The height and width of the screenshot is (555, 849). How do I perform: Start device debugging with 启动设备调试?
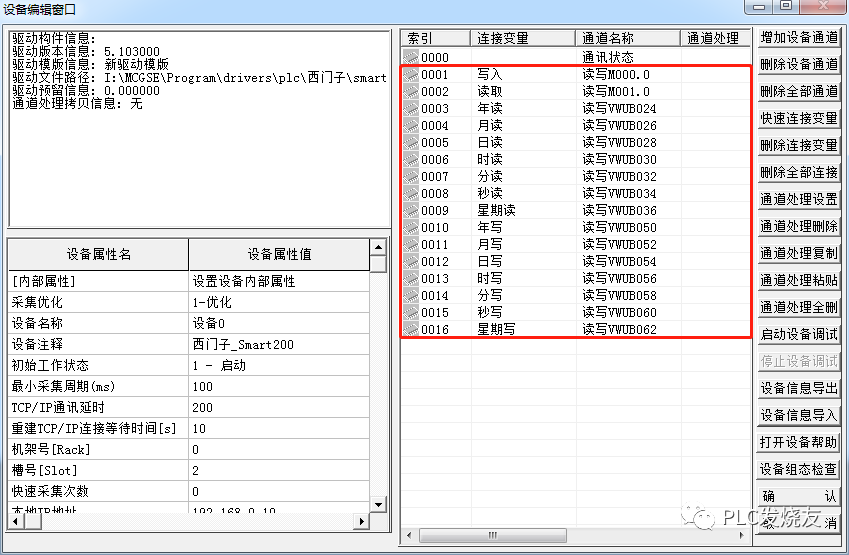pos(799,334)
